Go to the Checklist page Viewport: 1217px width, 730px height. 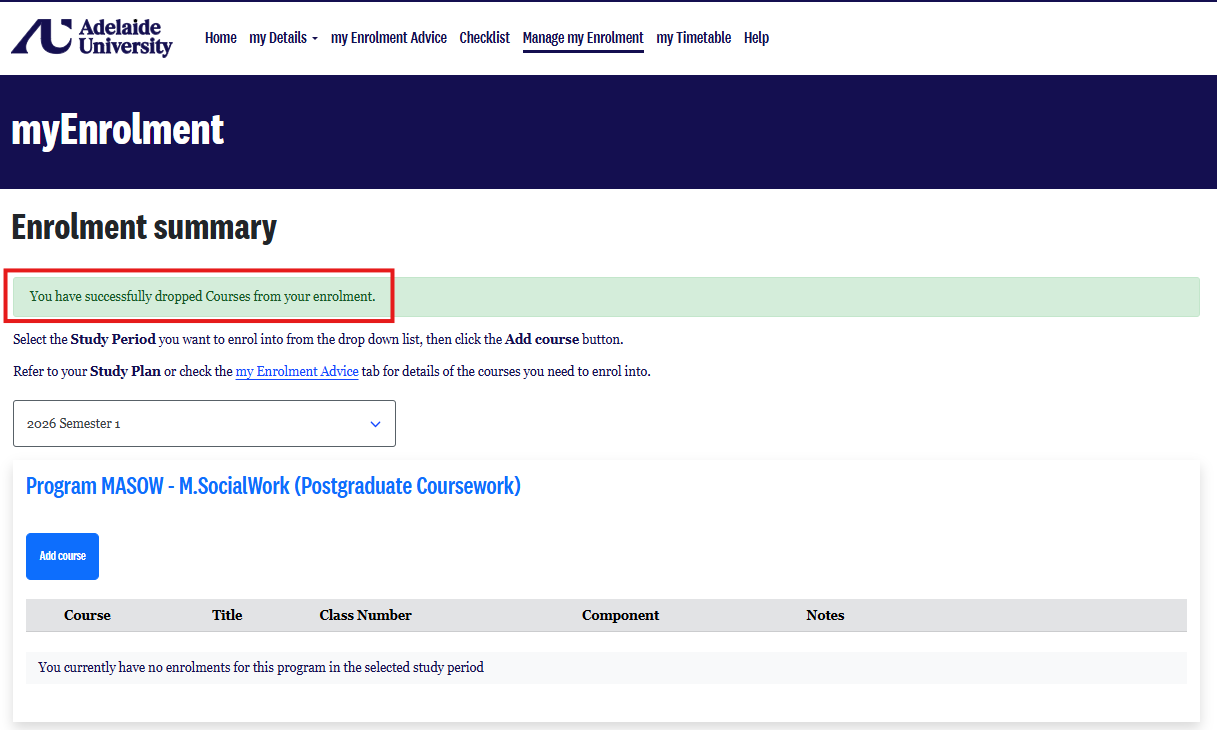(485, 38)
